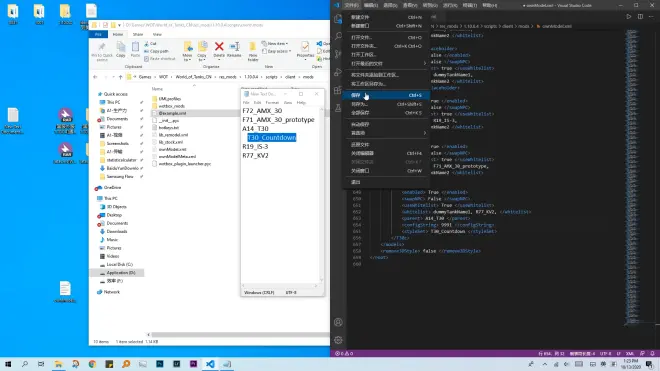Viewport: 660px width, 371px height.
Task: Click the taskbar Search magnifier icon
Action: 24,364
